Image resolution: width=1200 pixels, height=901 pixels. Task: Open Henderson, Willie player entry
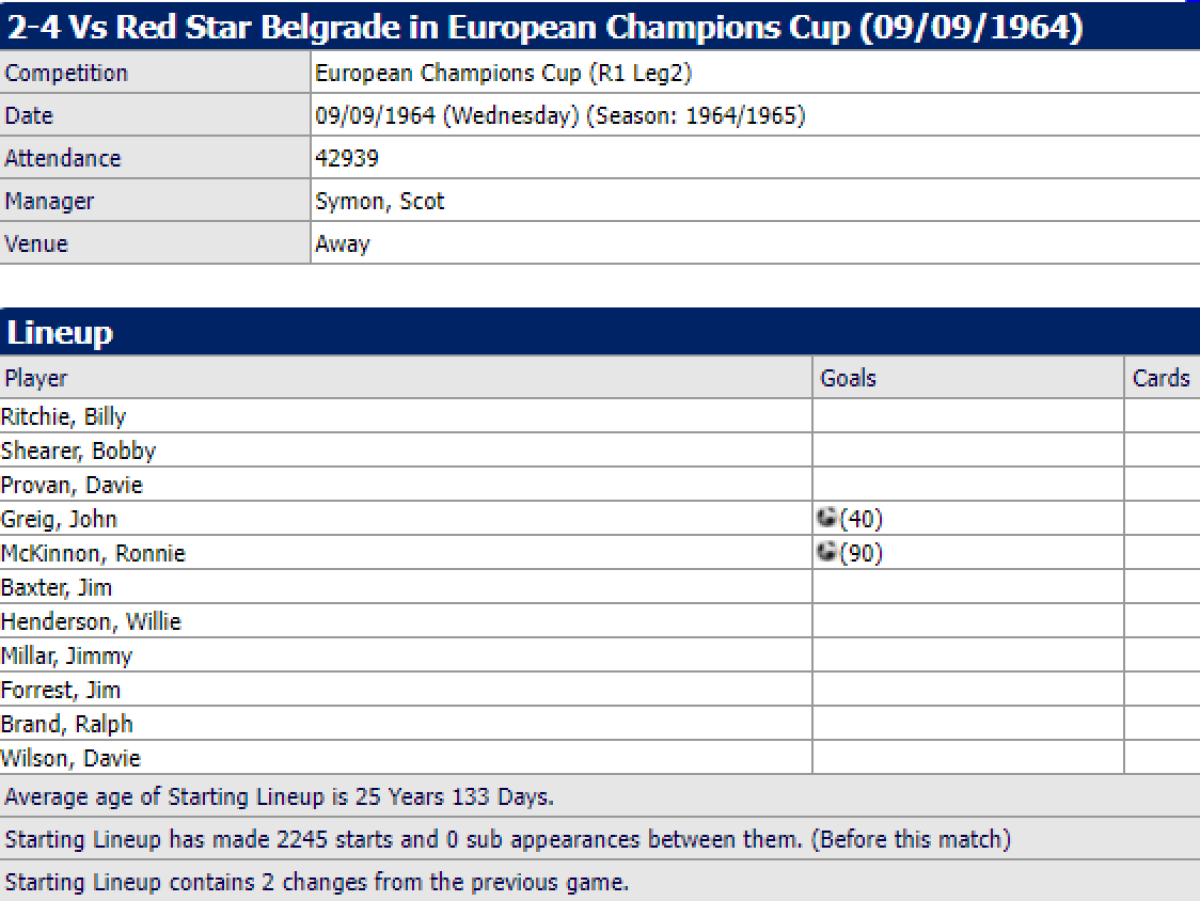pyautogui.click(x=91, y=621)
